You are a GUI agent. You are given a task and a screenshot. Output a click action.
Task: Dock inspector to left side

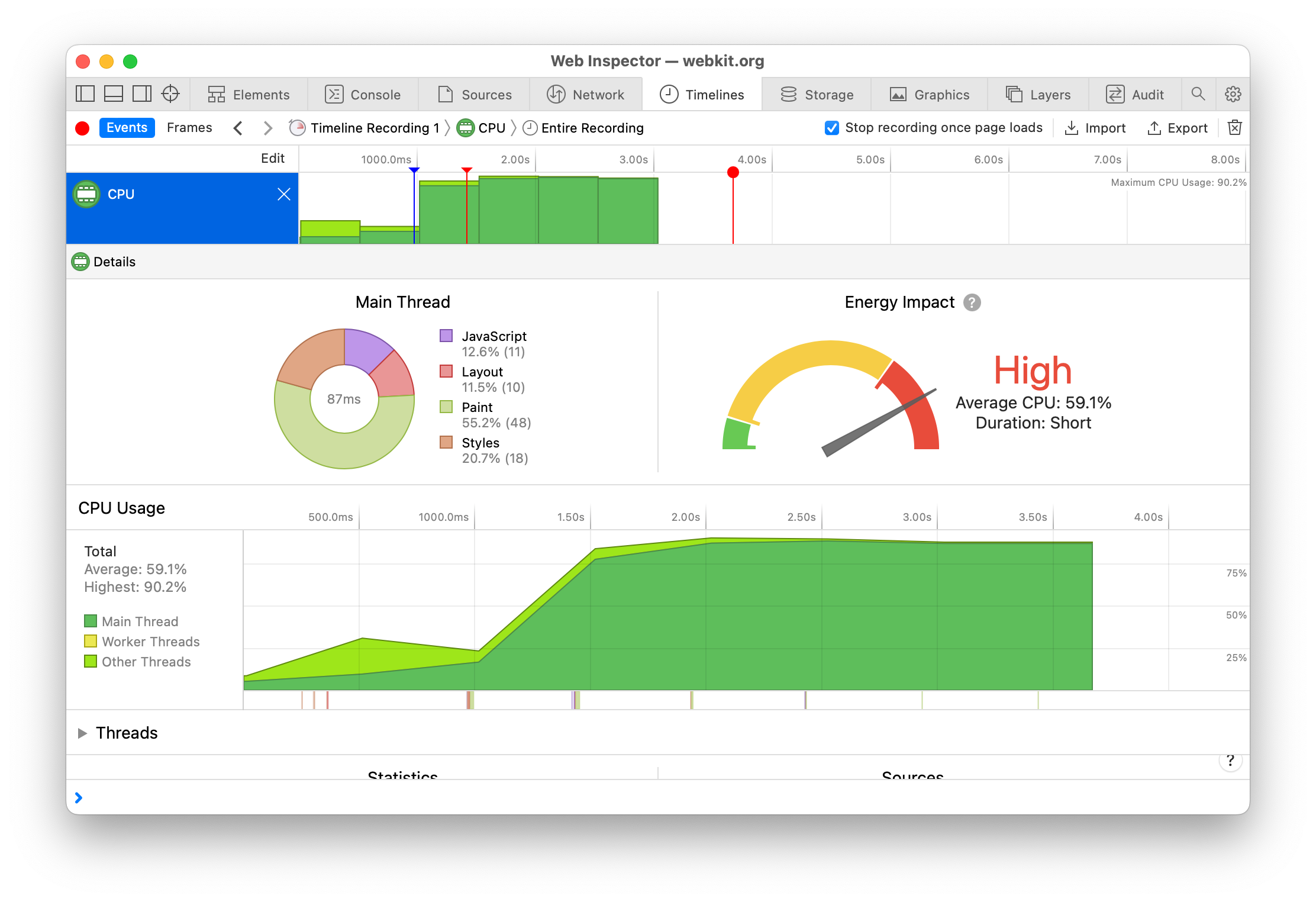[85, 94]
